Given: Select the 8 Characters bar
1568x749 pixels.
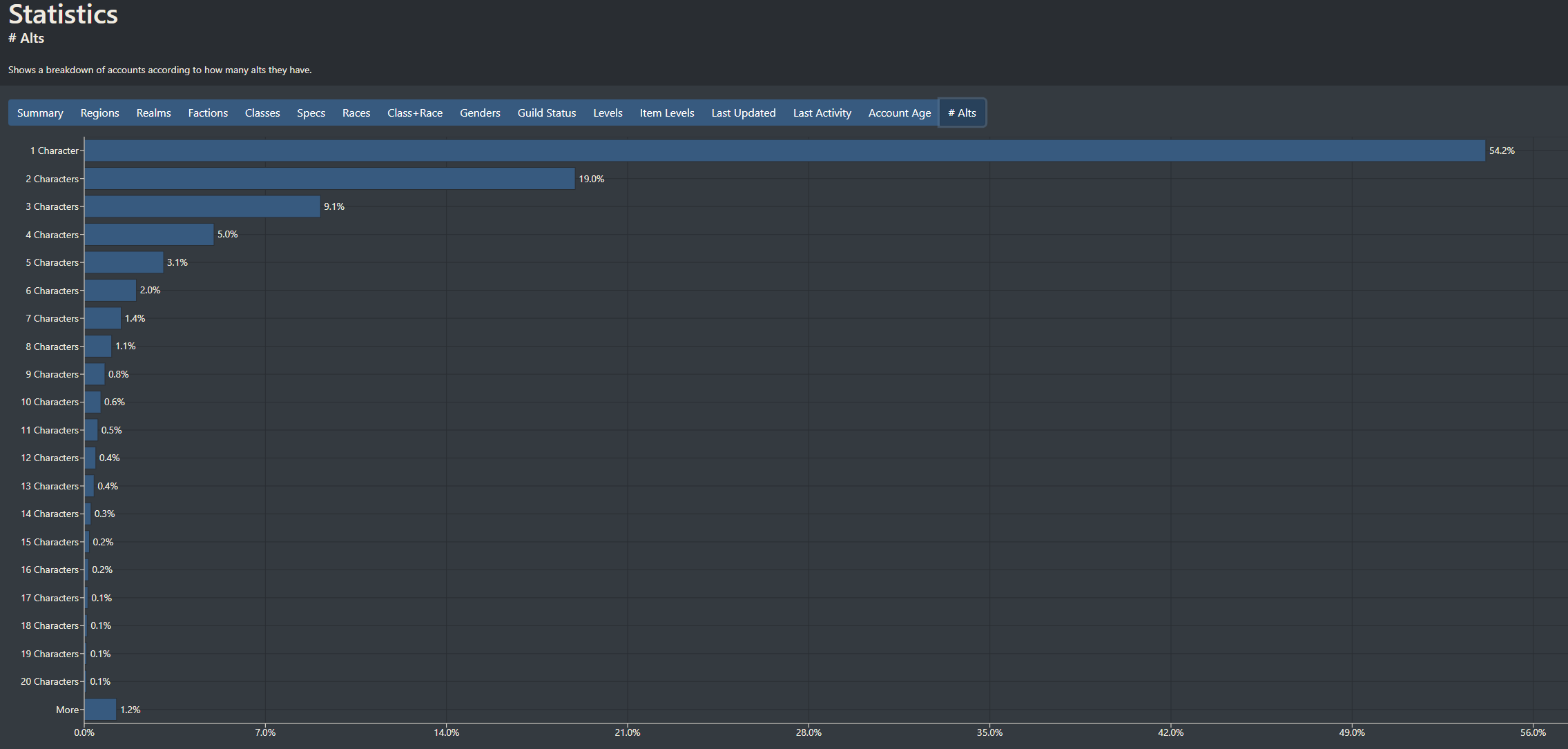Looking at the screenshot, I should (98, 347).
